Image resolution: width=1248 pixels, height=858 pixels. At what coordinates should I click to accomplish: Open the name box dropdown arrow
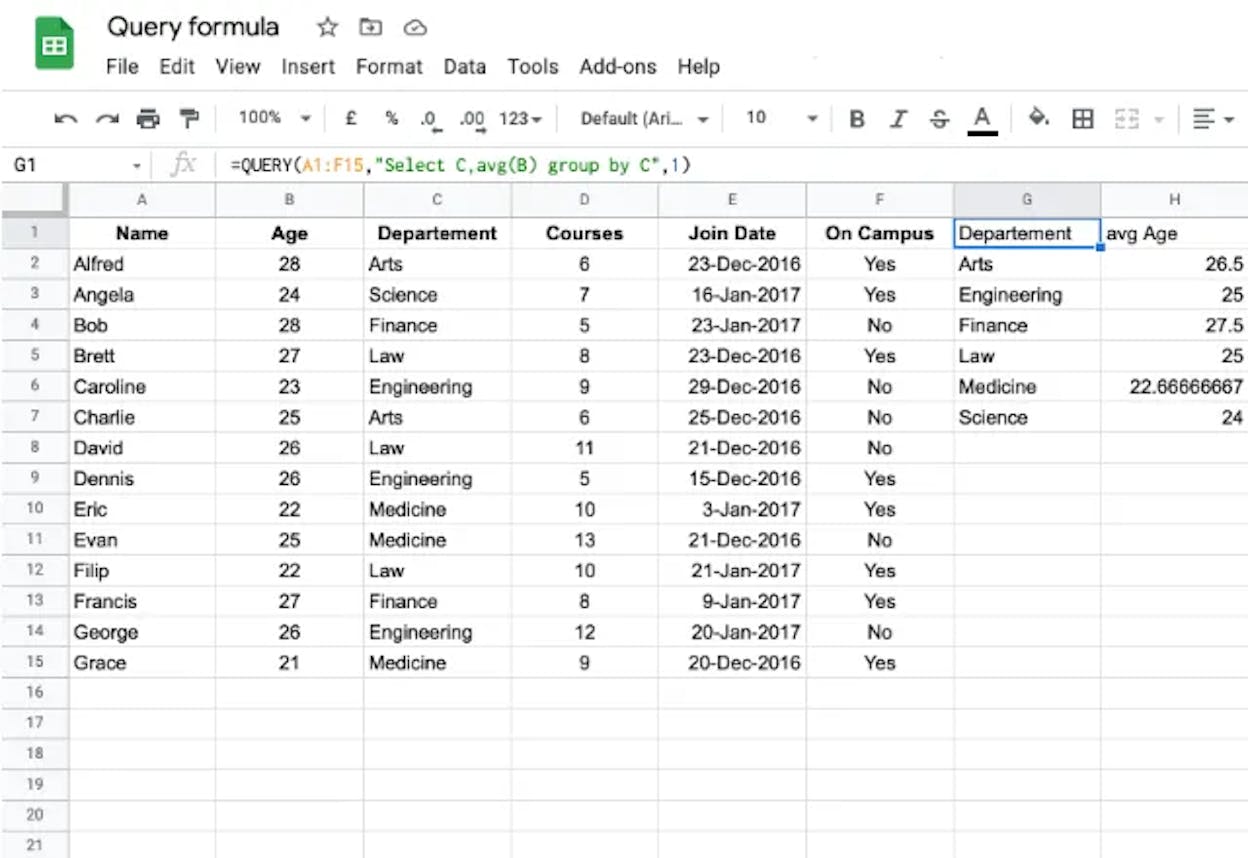coord(136,166)
